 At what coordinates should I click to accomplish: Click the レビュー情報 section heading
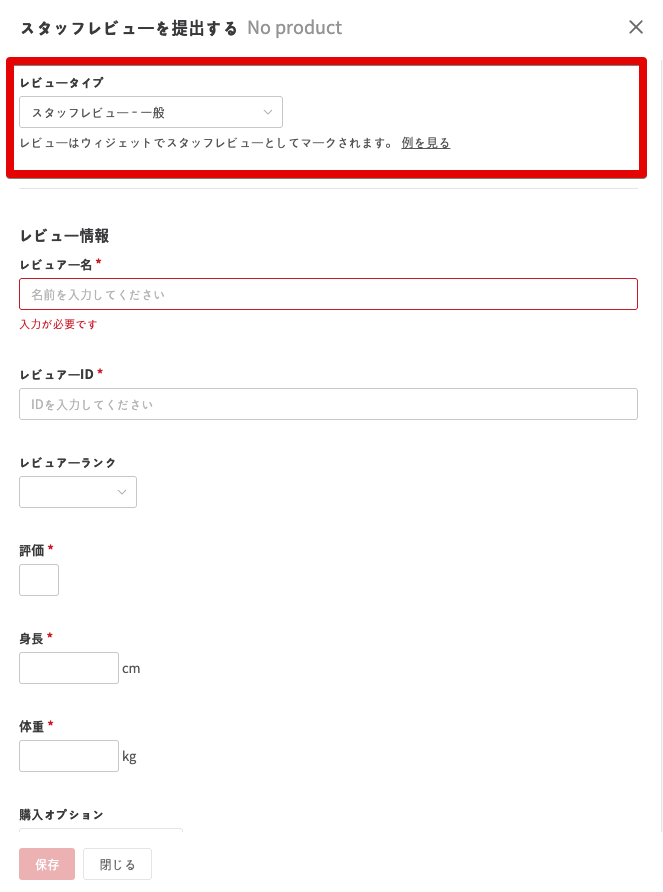64,236
